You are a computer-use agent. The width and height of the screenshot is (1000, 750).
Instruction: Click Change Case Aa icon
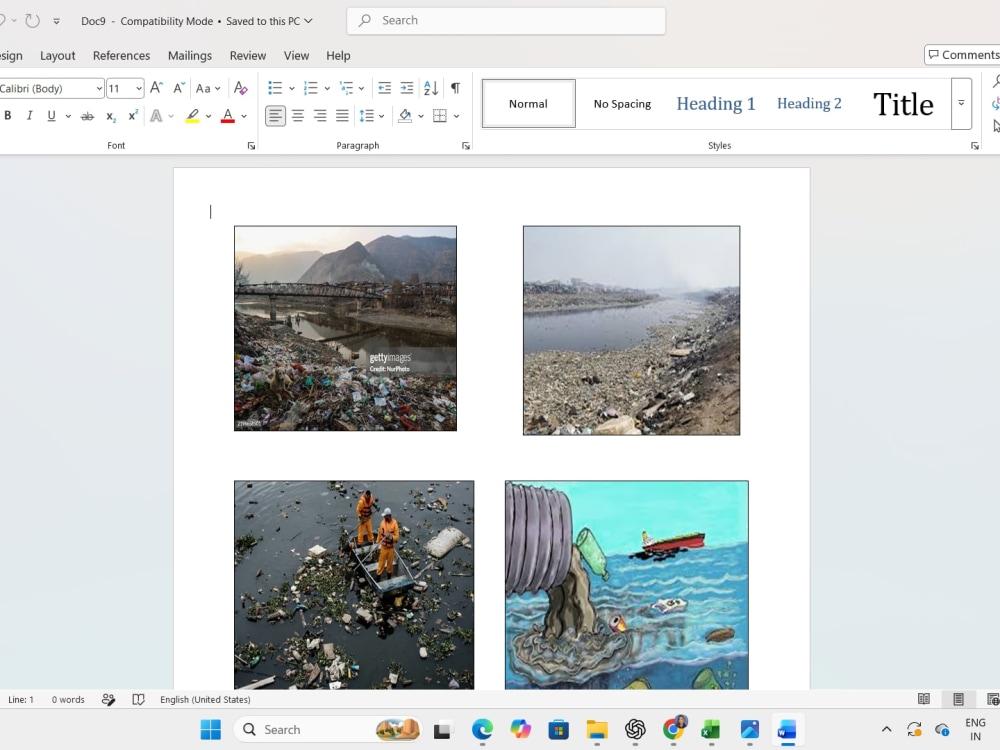pos(203,88)
